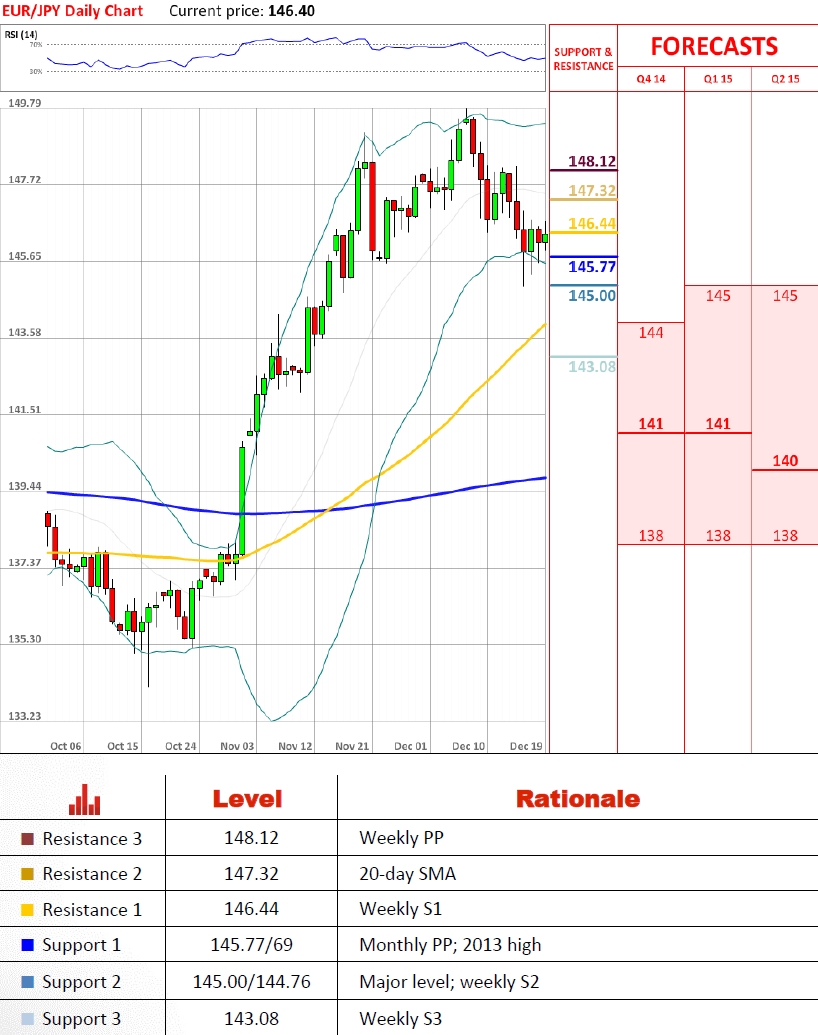
Task: Click the Weekly PP rationale cell
Action: 401,838
